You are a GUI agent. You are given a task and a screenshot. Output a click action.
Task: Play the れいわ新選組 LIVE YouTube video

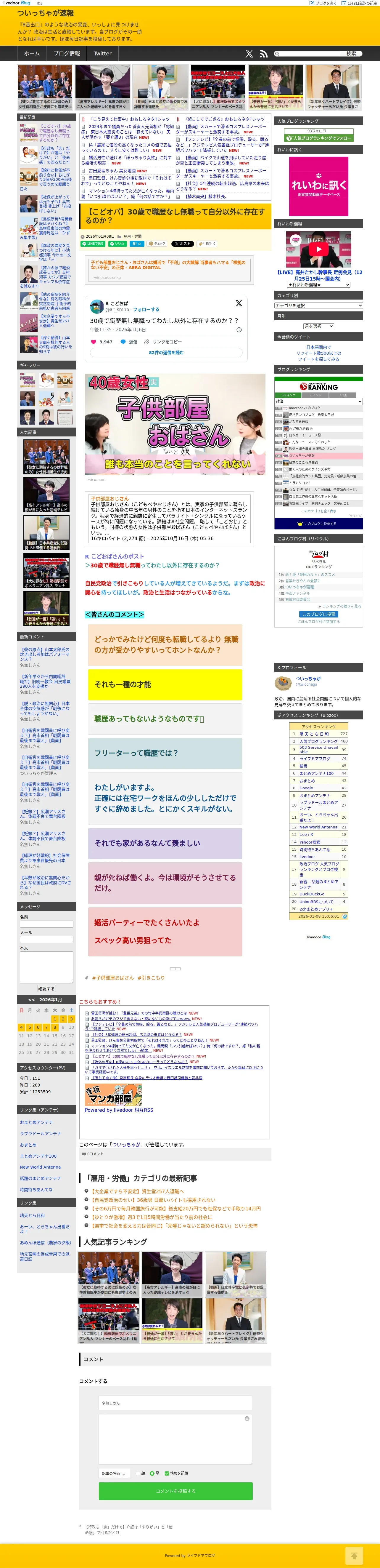click(319, 249)
